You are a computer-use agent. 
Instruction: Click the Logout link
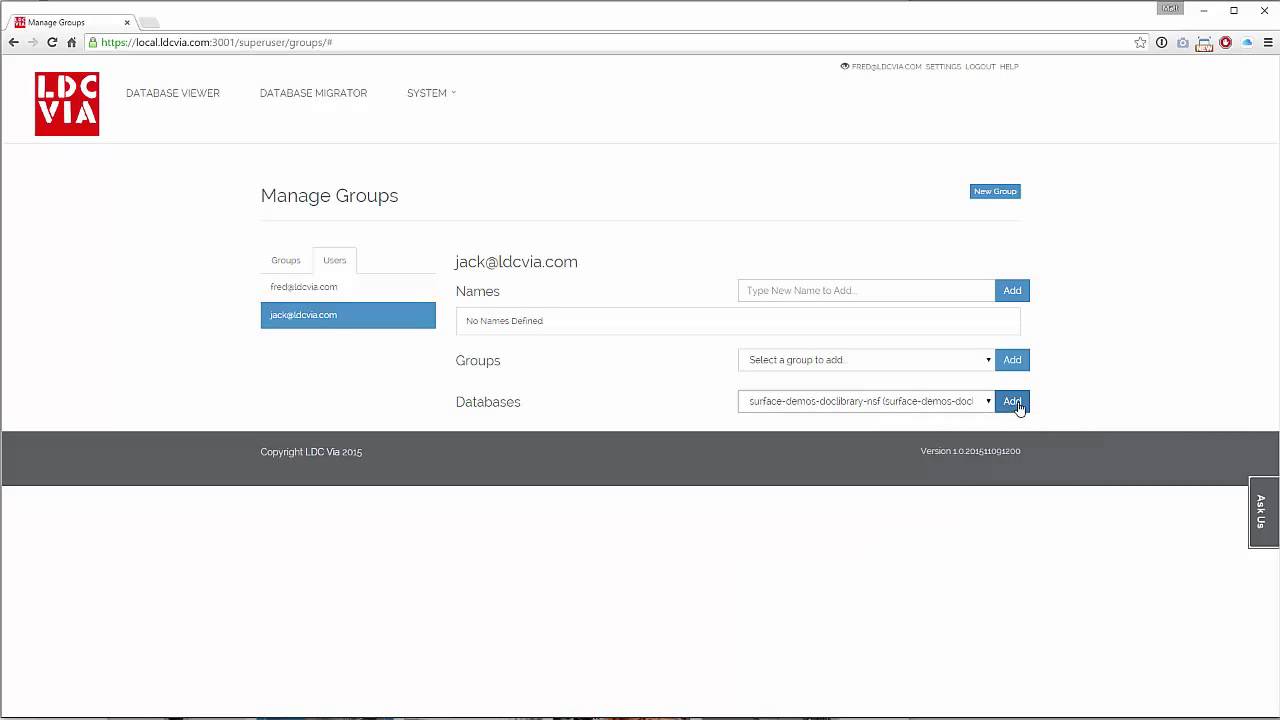tap(980, 66)
